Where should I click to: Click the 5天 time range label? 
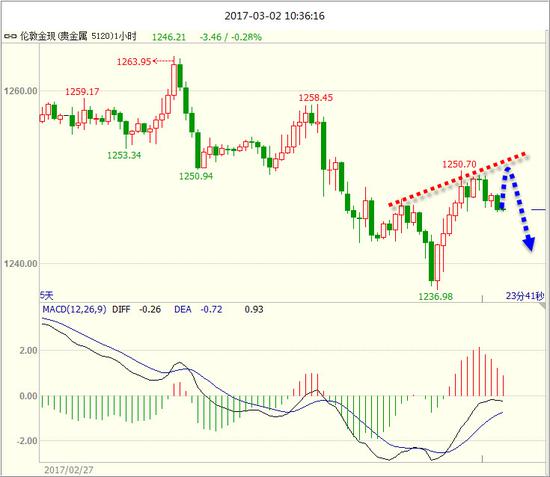(47, 296)
